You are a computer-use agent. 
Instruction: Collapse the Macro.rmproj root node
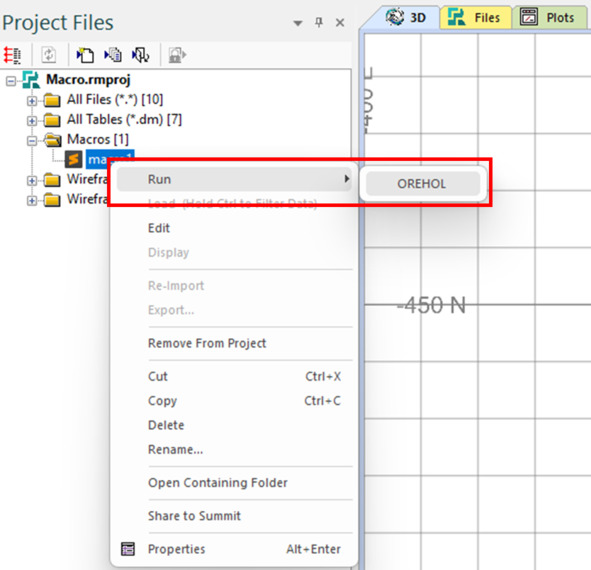click(11, 81)
